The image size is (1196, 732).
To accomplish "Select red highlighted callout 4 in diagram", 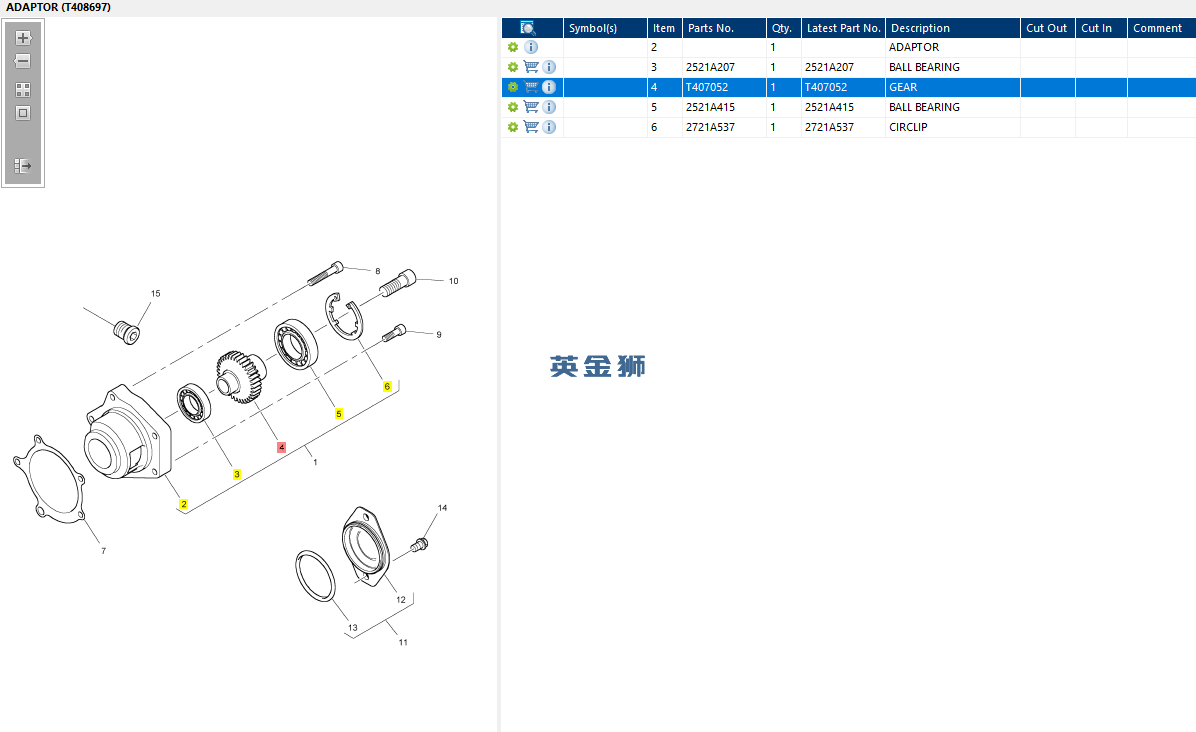I will pyautogui.click(x=281, y=447).
